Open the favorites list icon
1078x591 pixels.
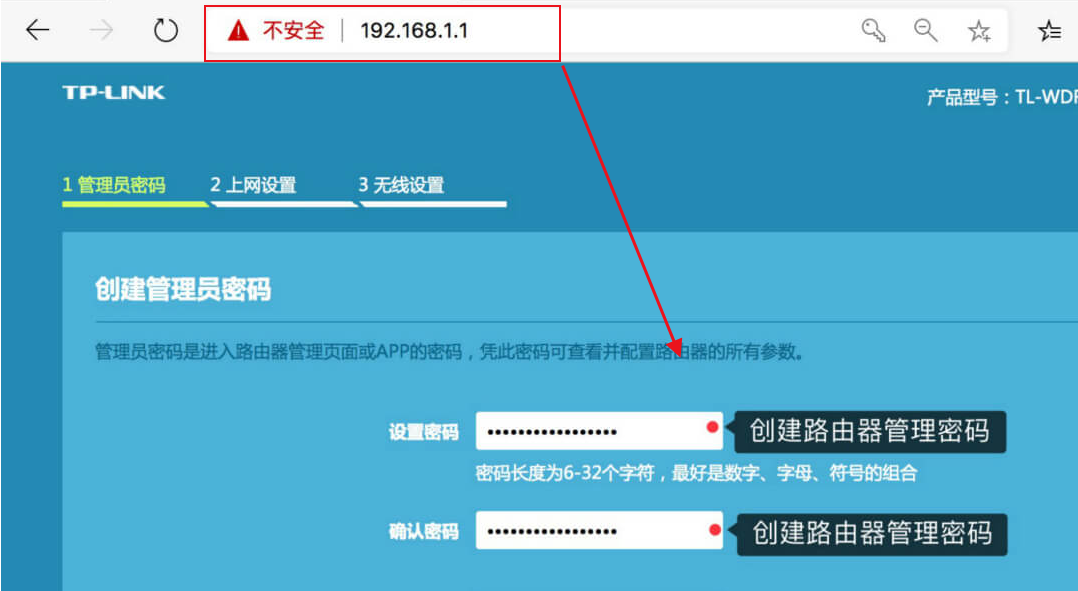pos(1049,31)
